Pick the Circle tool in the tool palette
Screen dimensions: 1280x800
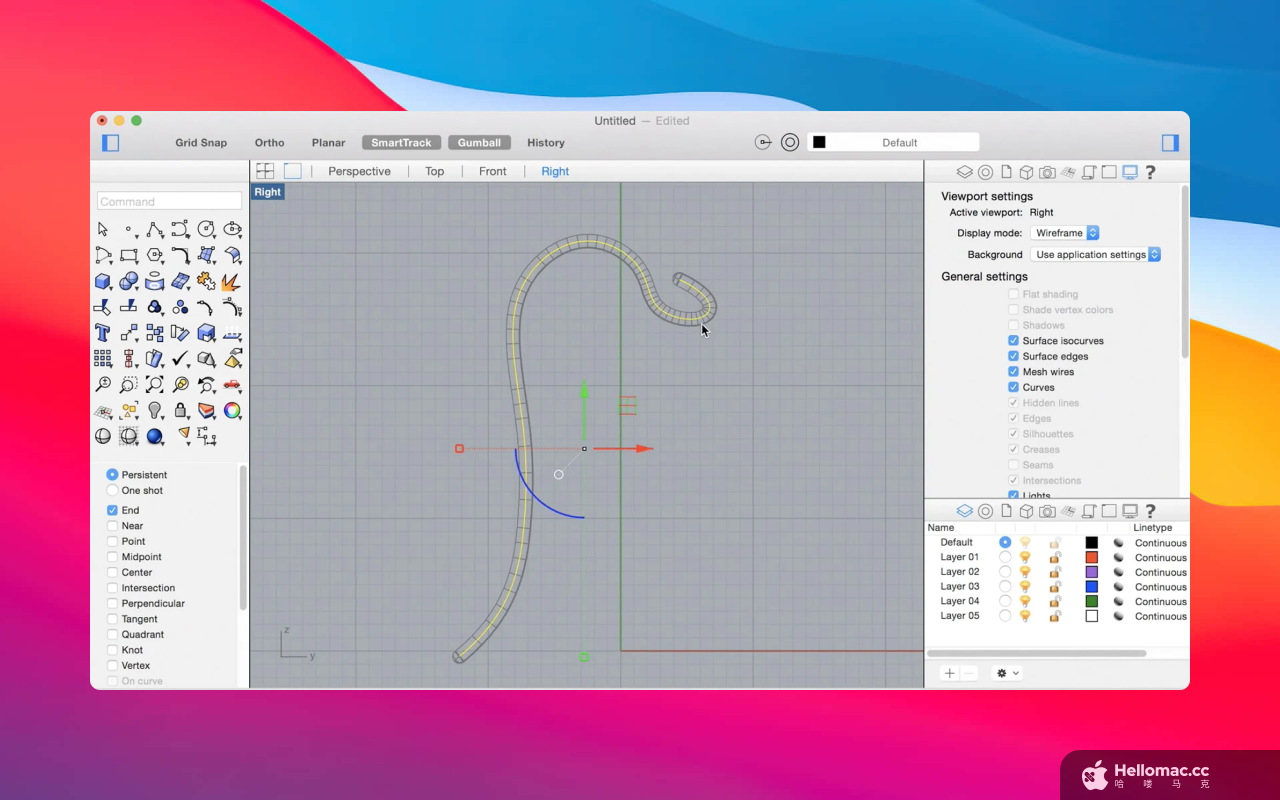coord(206,229)
